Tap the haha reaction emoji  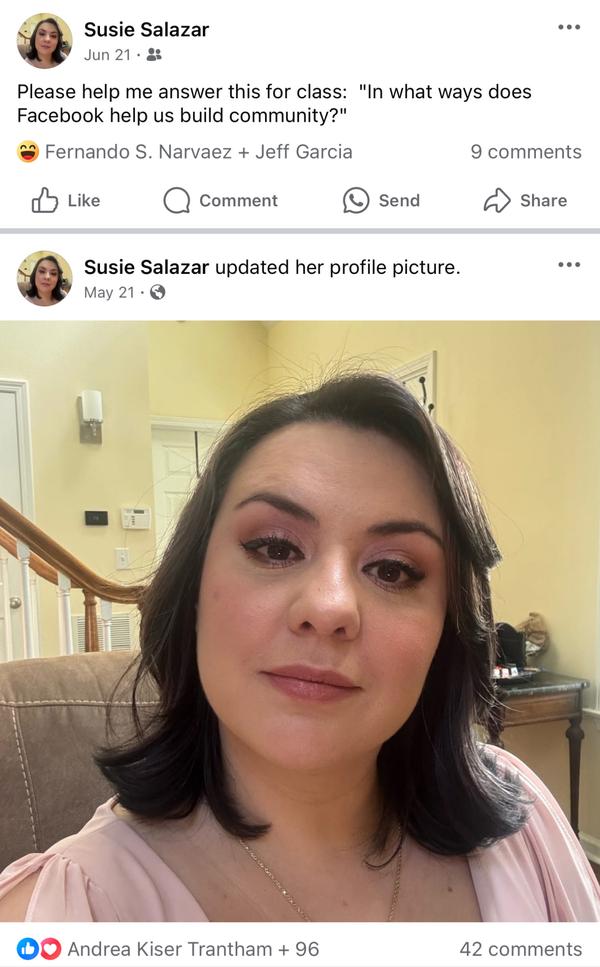coord(28,152)
